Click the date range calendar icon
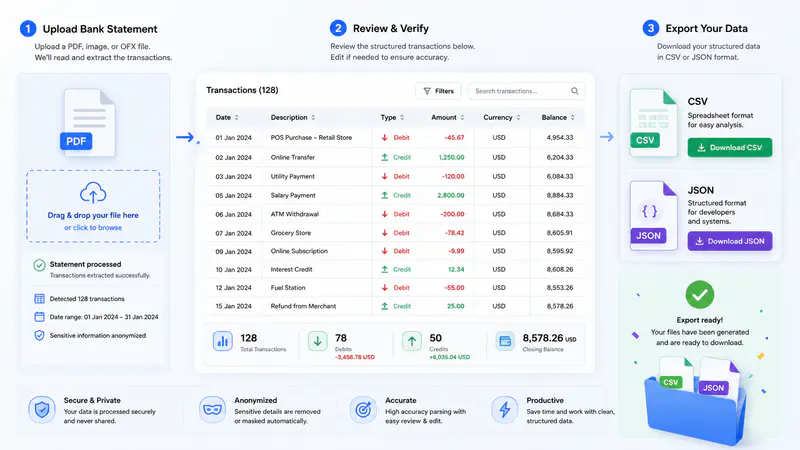 click(x=39, y=317)
